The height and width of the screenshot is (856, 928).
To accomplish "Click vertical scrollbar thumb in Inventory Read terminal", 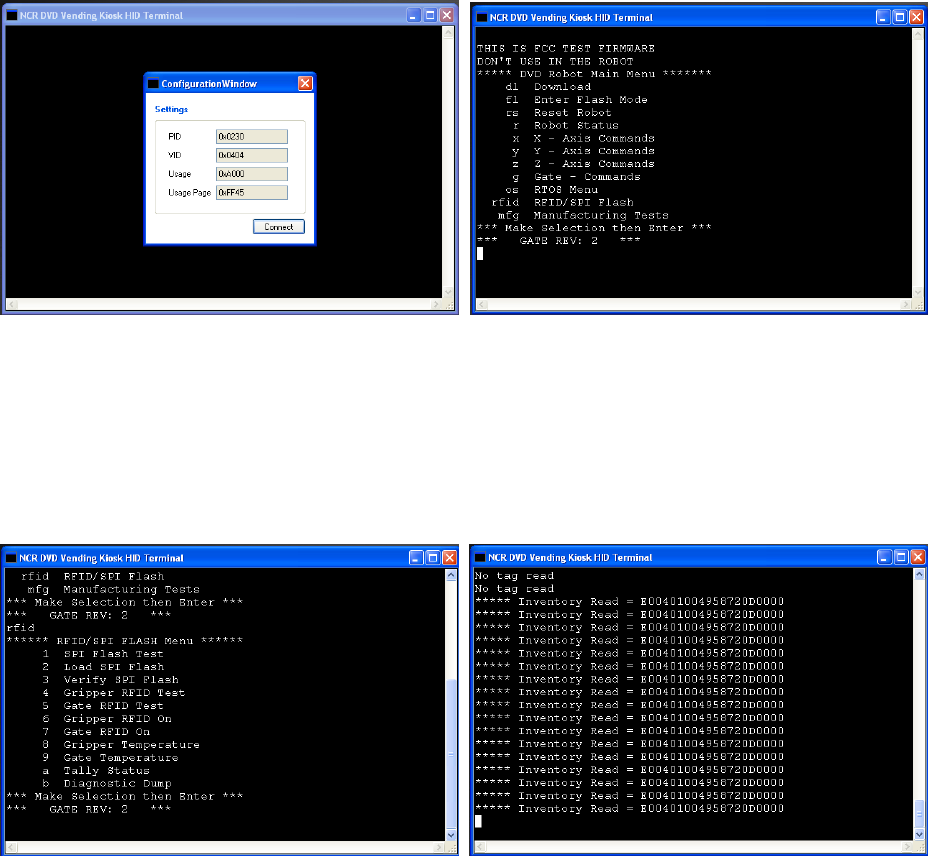I will click(x=919, y=814).
